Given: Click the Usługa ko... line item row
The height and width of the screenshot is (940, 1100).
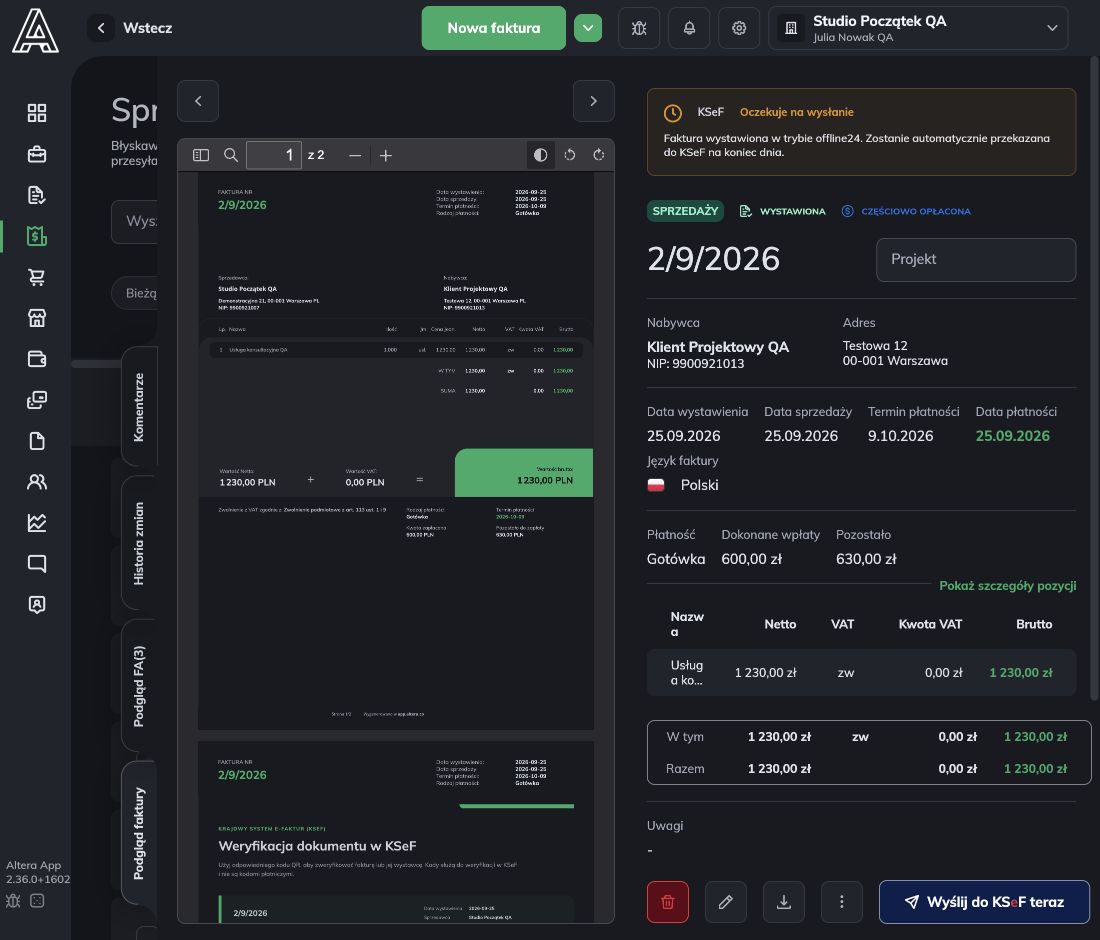Looking at the screenshot, I should pyautogui.click(x=861, y=673).
